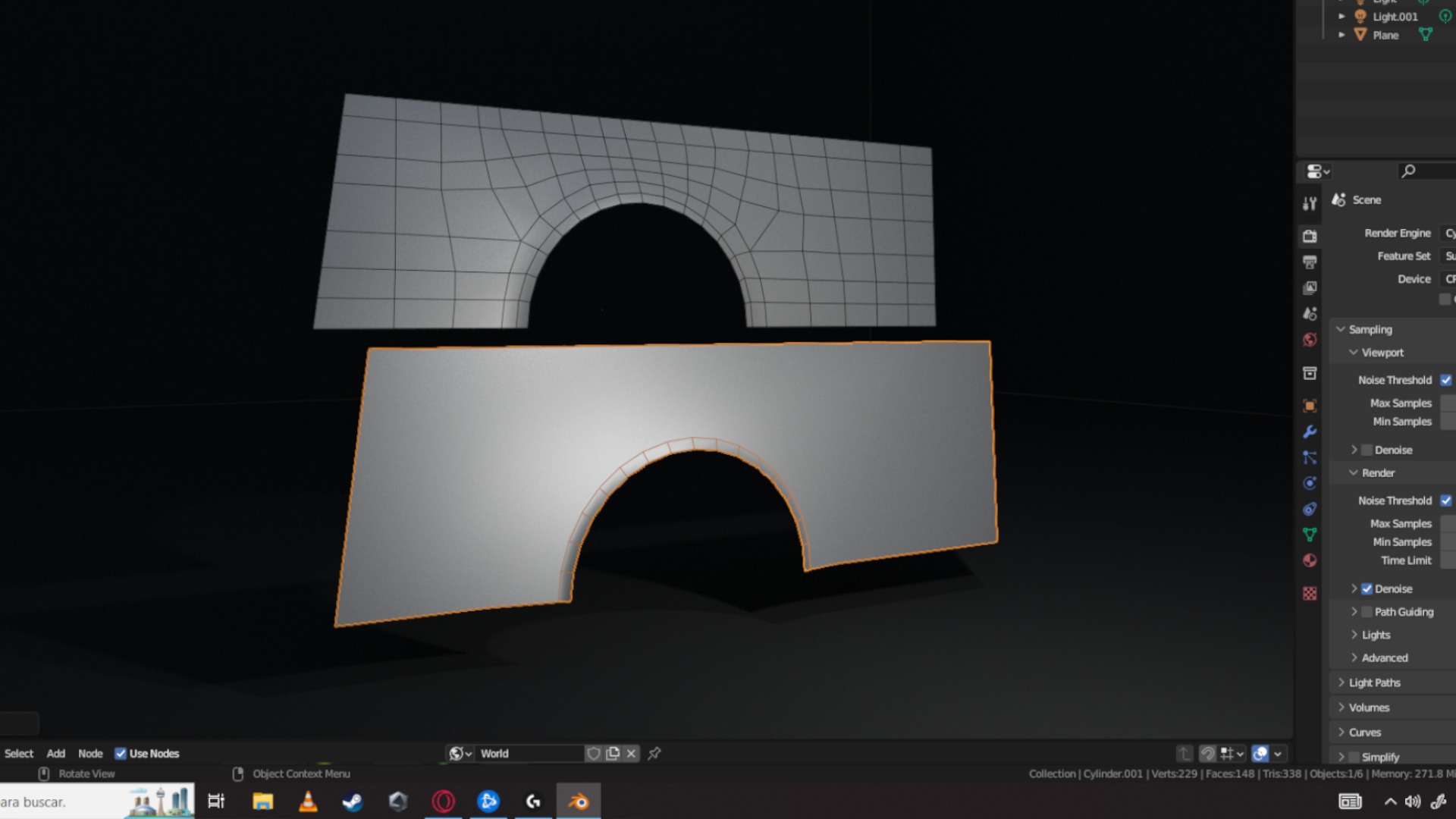The width and height of the screenshot is (1456, 819).
Task: Open the World properties tab
Action: (1310, 340)
